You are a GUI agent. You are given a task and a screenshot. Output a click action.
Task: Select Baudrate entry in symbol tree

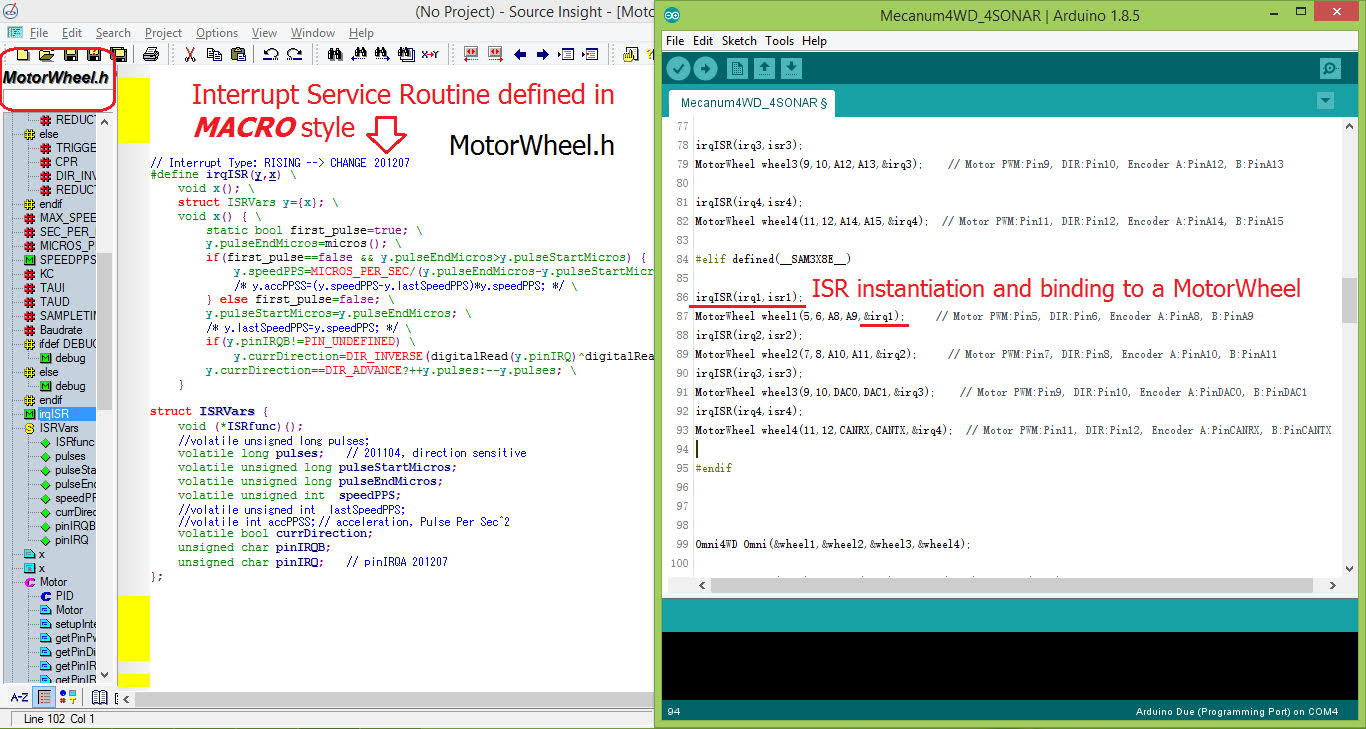[x=61, y=330]
